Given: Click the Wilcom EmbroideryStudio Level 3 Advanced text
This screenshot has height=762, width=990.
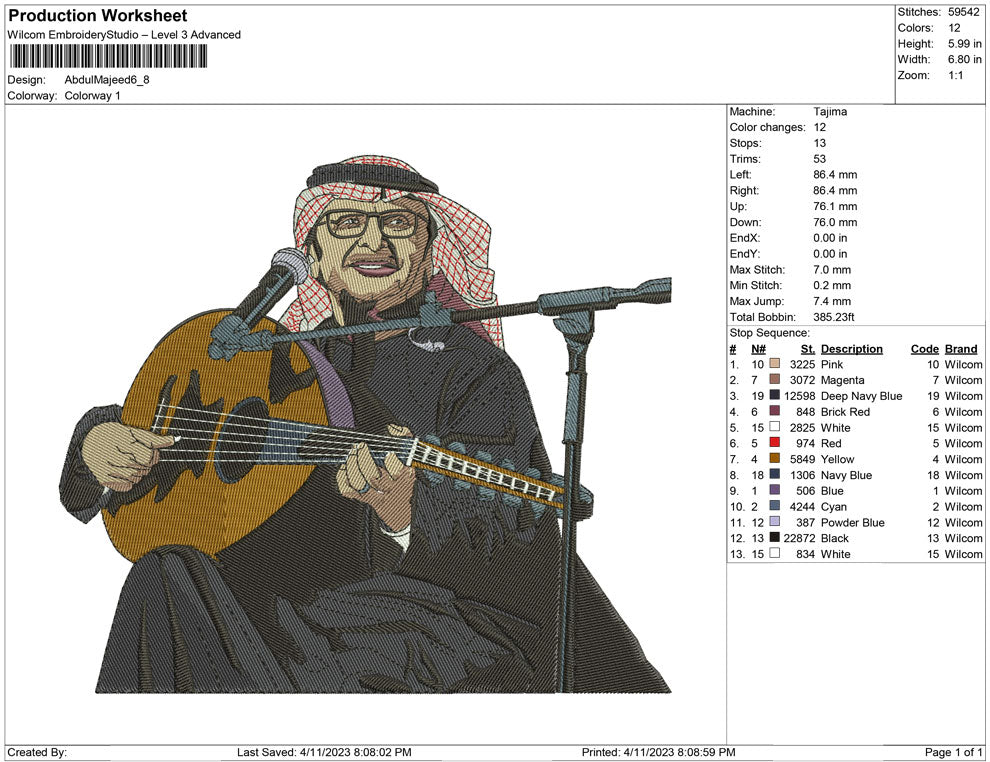Looking at the screenshot, I should (124, 35).
